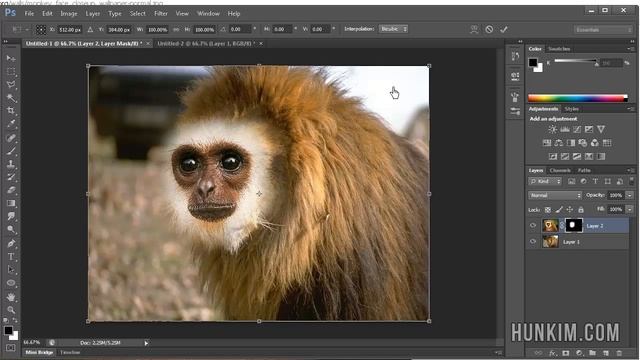640x360 pixels.
Task: Switch to the Swatches tab
Action: pos(559,49)
